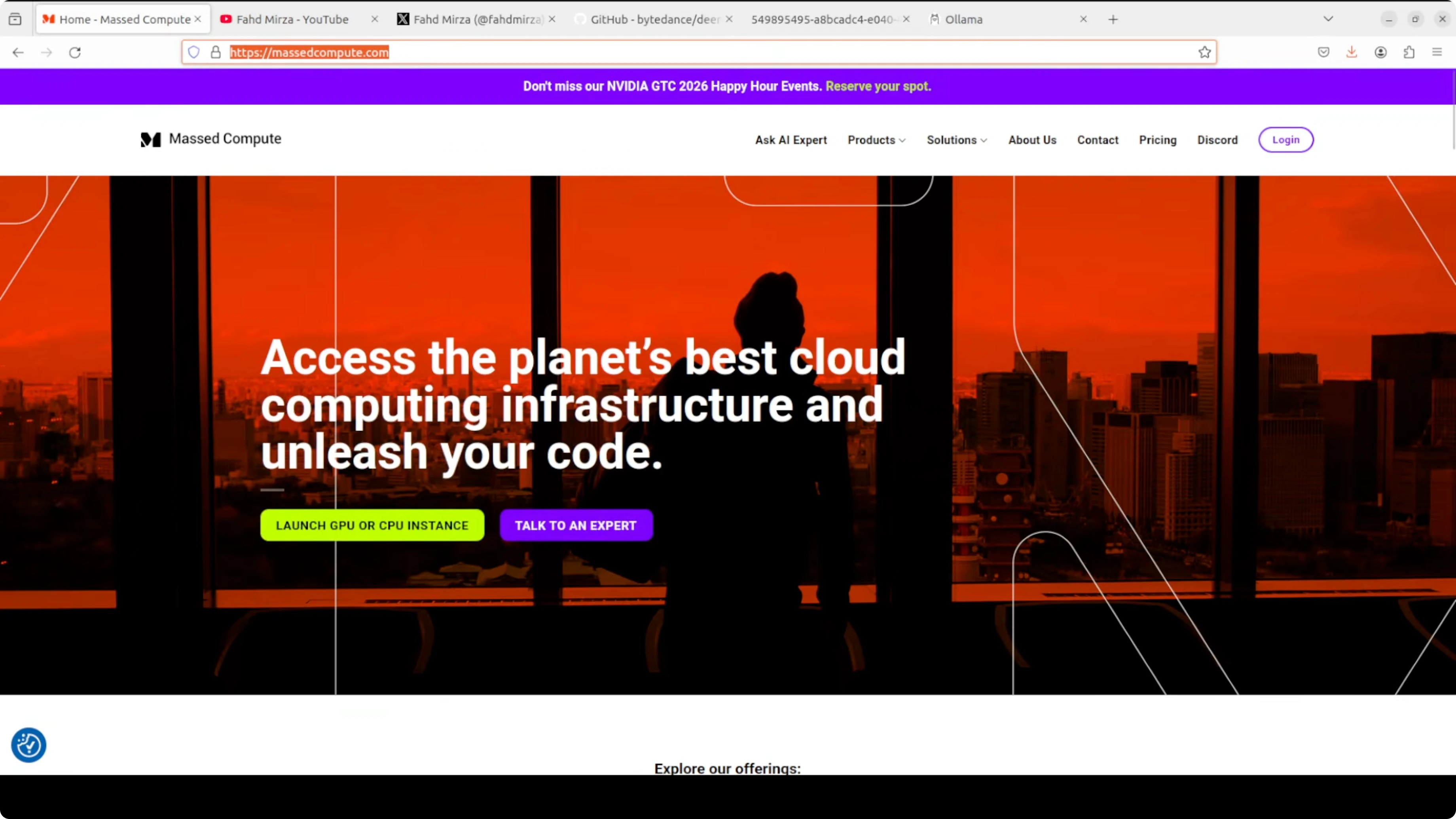Open a new tab with plus button
The width and height of the screenshot is (1456, 819).
(x=1113, y=19)
